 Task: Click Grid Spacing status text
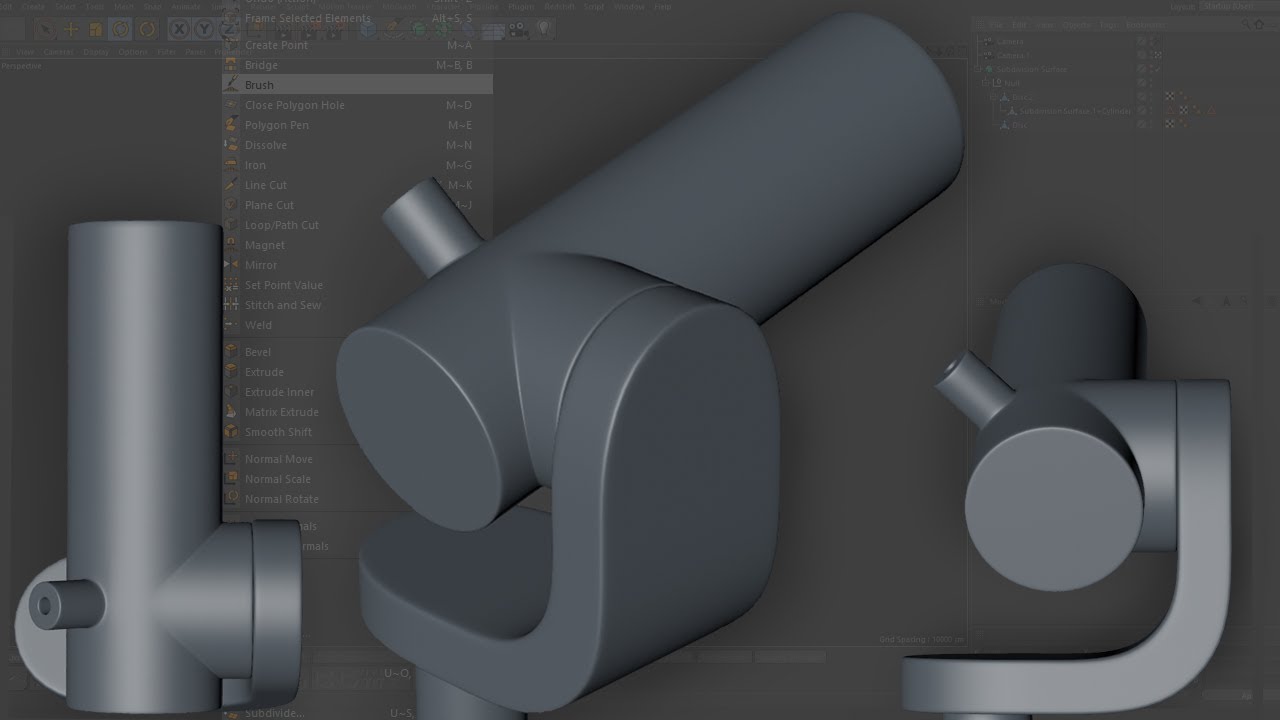point(922,638)
